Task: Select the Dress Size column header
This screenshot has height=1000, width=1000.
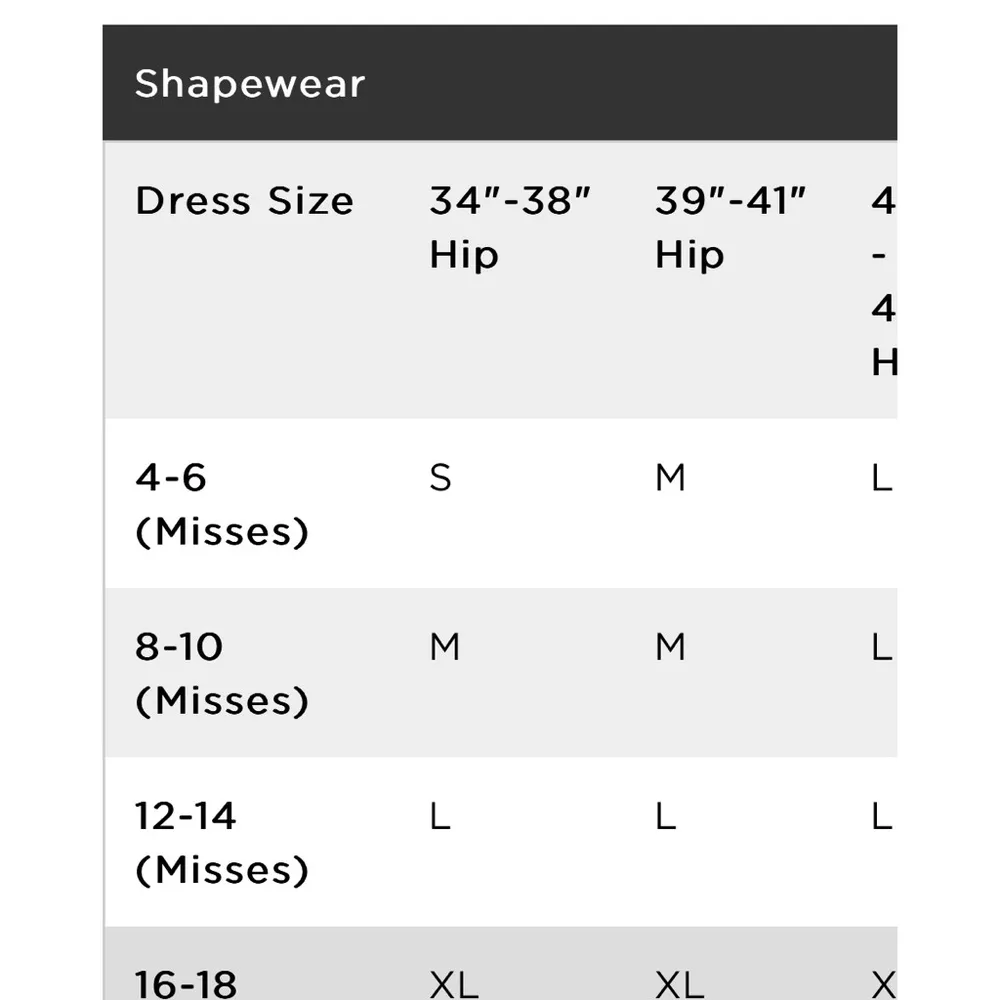Action: pos(244,202)
